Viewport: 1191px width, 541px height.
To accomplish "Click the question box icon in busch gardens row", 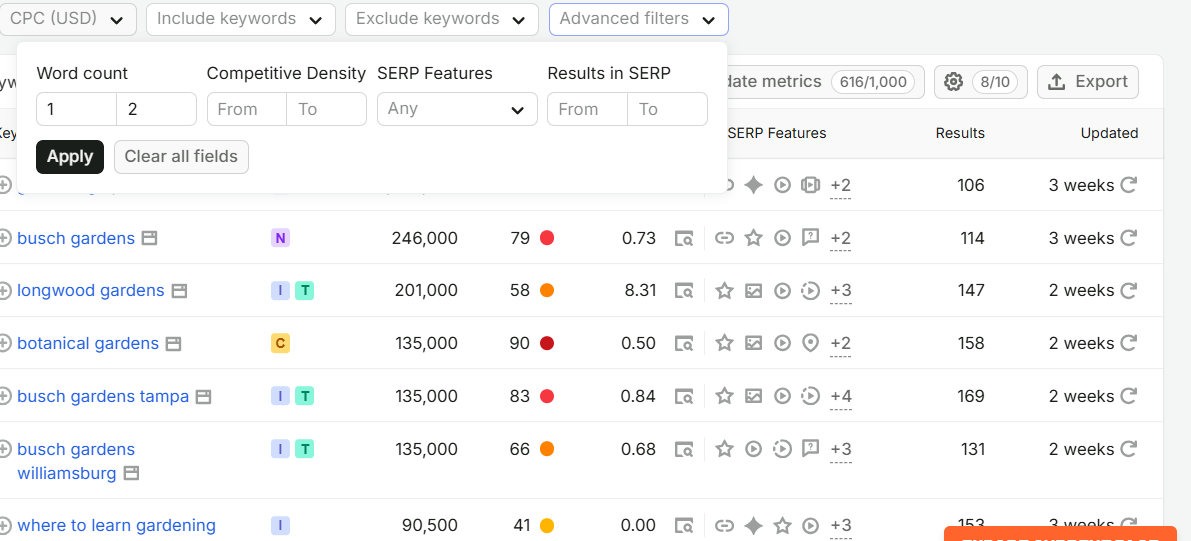I will 810,238.
